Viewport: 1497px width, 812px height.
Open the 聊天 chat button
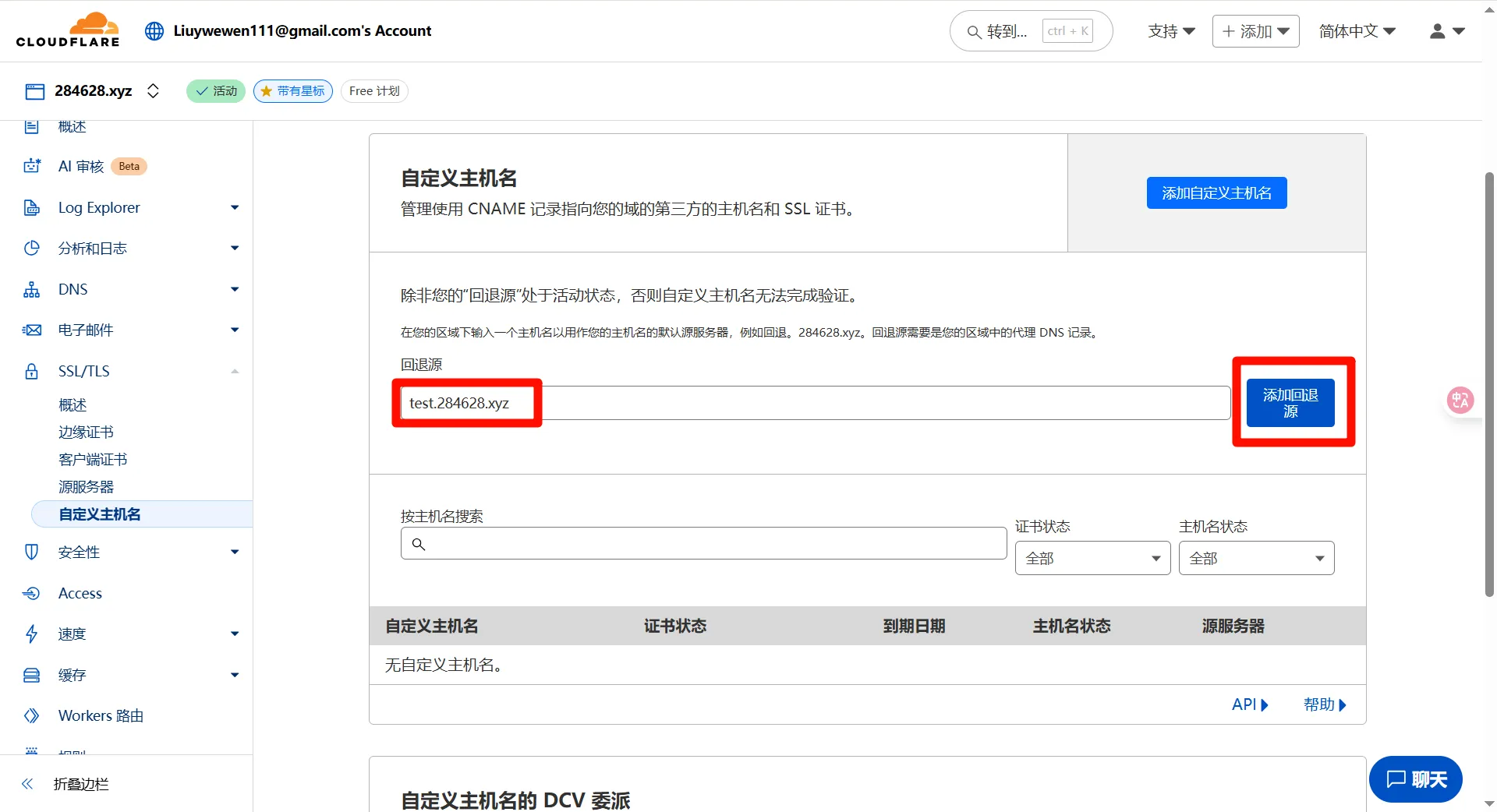point(1415,779)
